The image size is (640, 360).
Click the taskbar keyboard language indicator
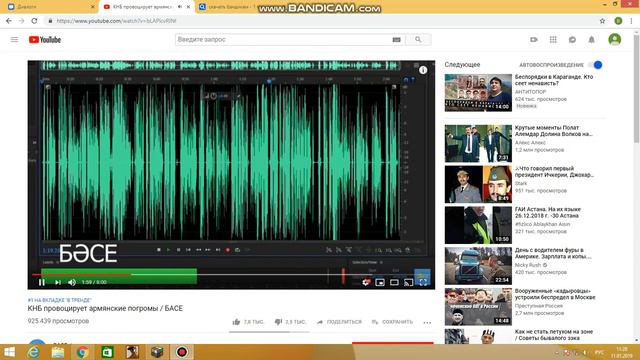[x=599, y=352]
